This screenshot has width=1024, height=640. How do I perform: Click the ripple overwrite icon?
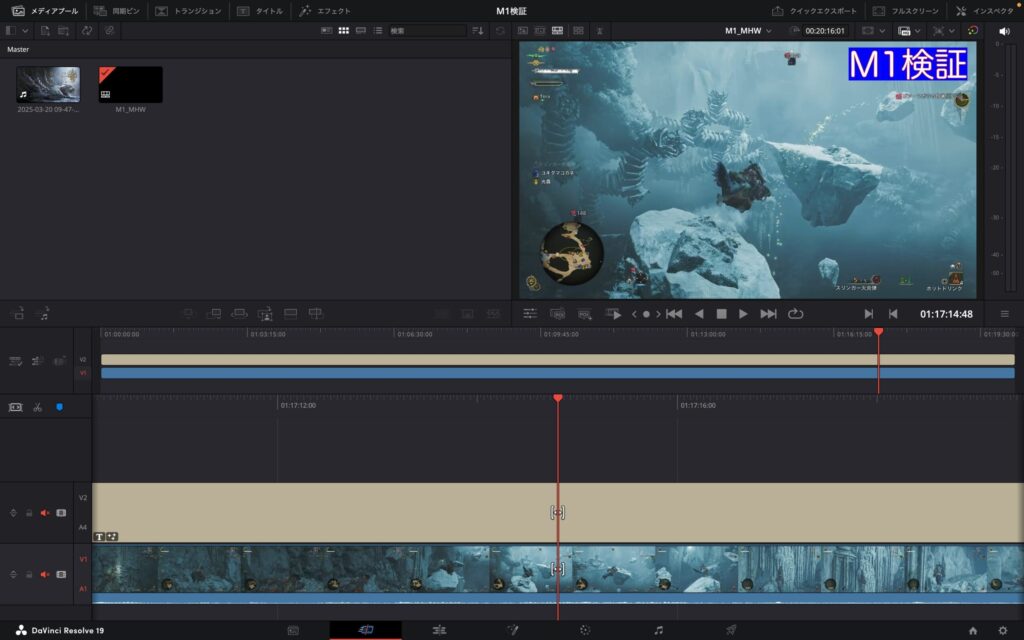click(x=239, y=314)
